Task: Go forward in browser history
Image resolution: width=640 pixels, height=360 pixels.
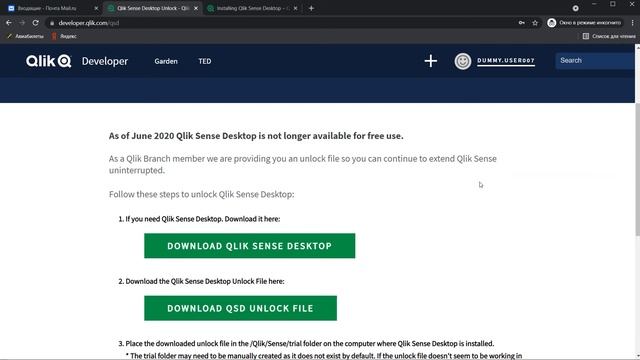Action: [22, 23]
